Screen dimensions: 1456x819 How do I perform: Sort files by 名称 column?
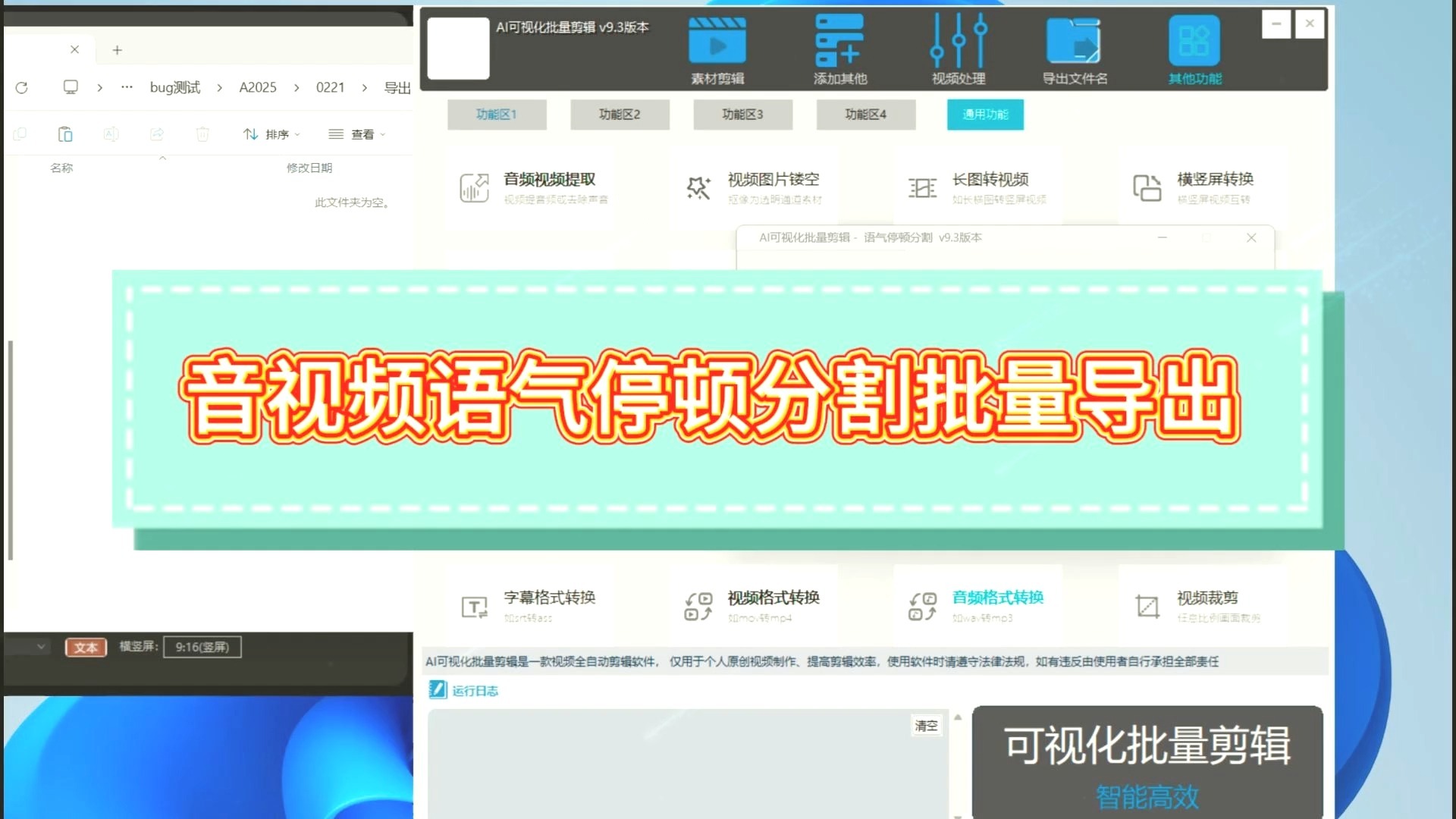point(61,168)
